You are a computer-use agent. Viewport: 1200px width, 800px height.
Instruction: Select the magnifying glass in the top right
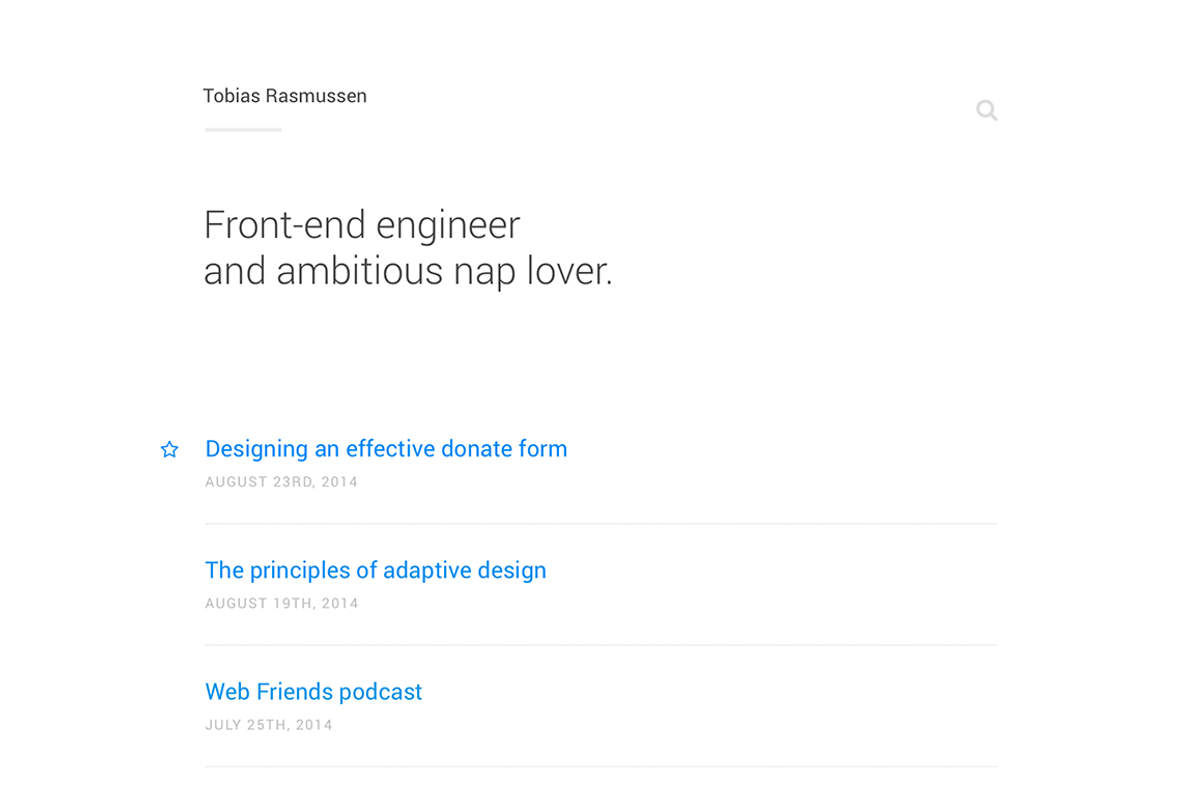click(x=986, y=110)
